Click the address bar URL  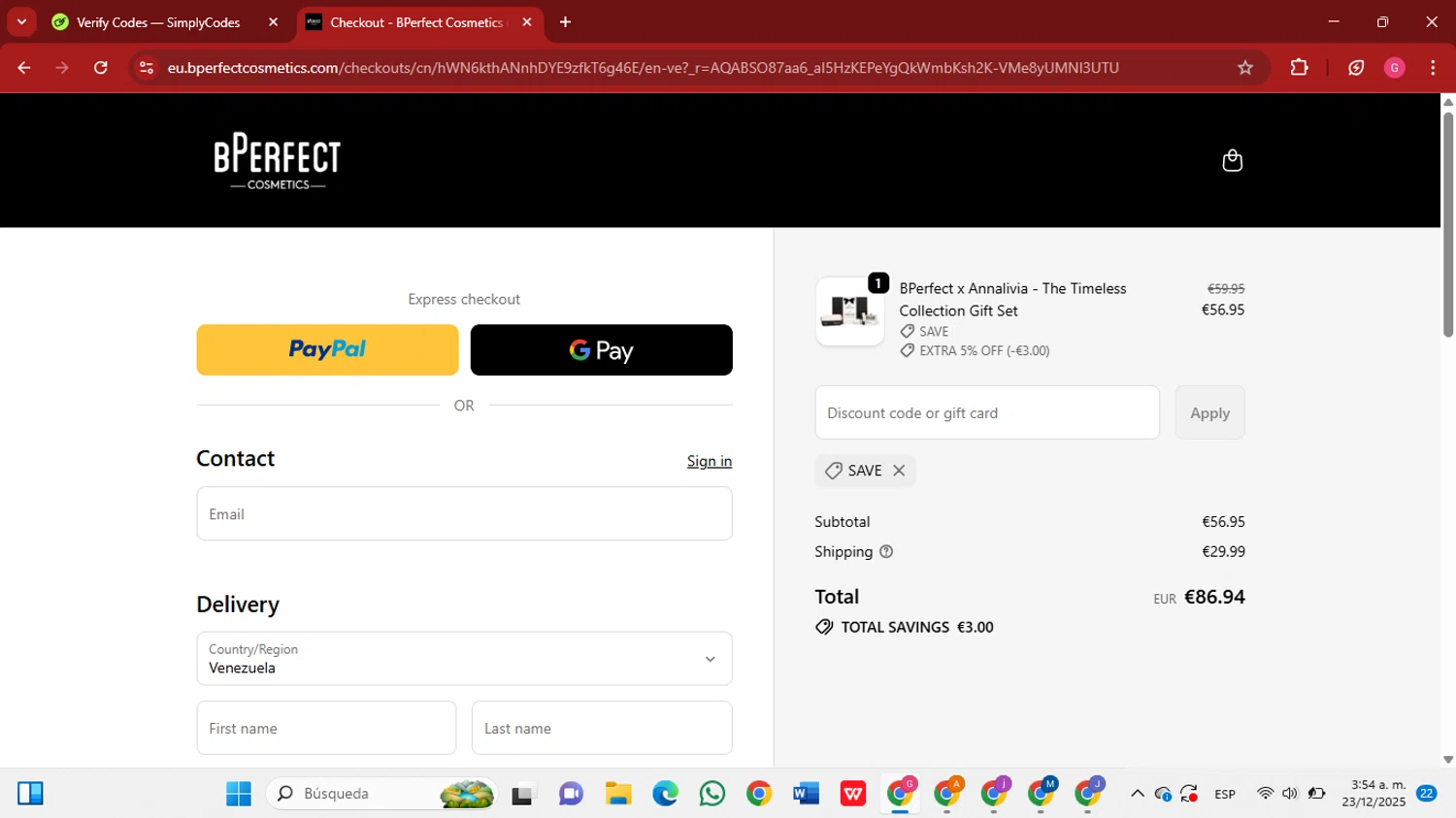tap(643, 67)
